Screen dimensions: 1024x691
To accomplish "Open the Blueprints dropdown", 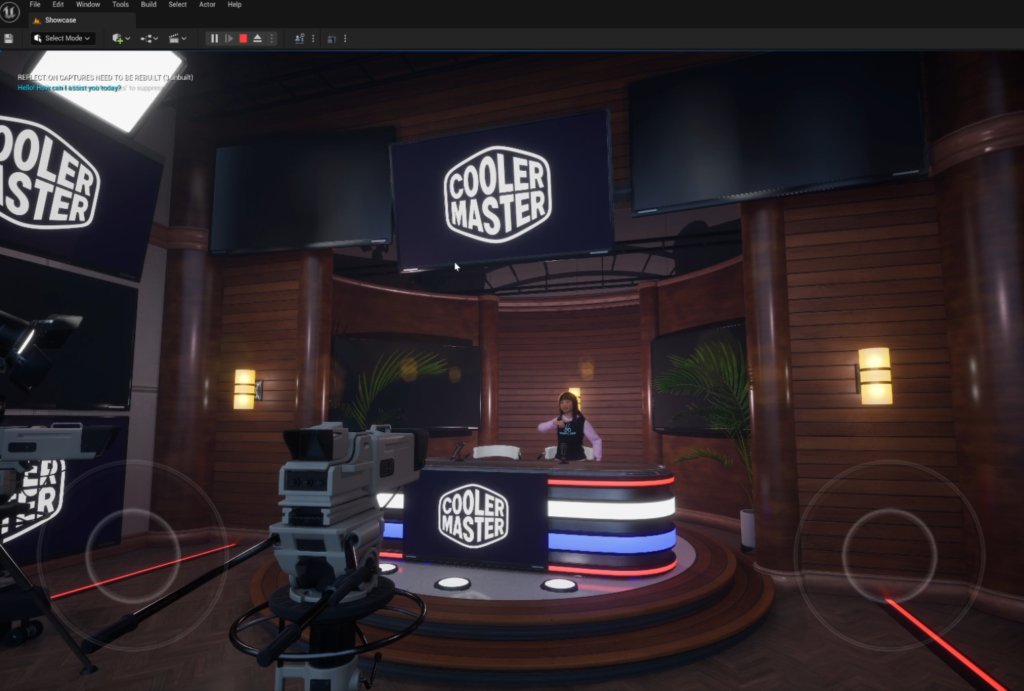I will 150,39.
